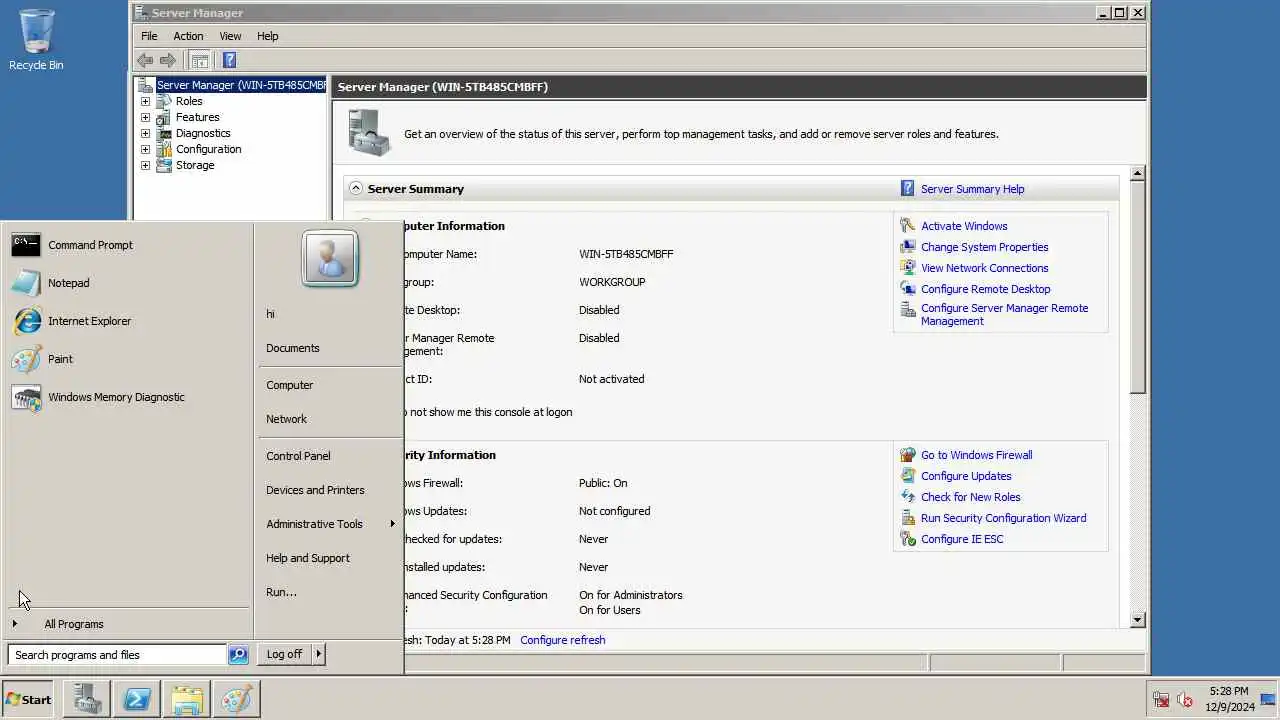Click the search magnifier button in Start menu

(238, 655)
